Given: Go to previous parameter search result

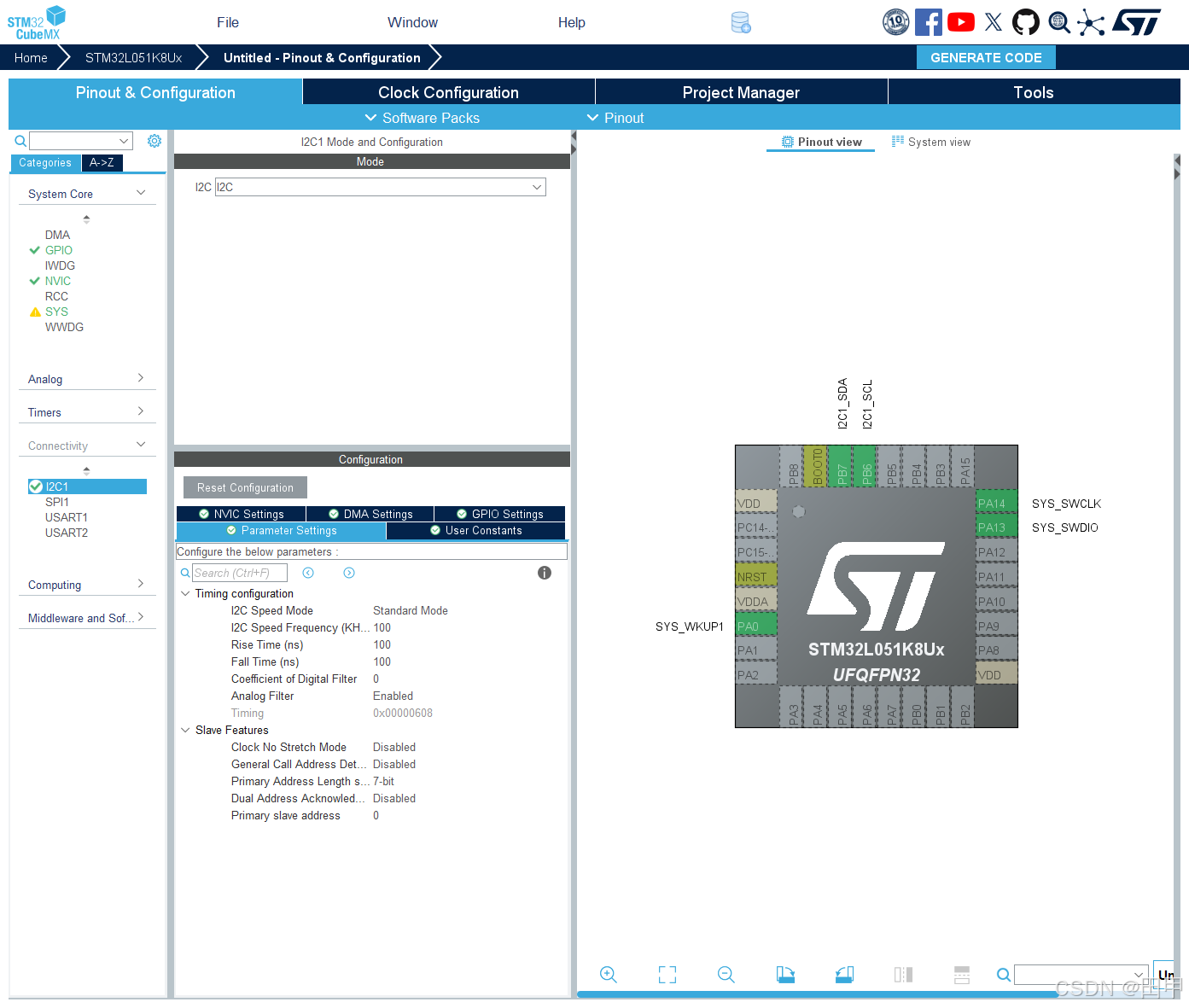Looking at the screenshot, I should tap(308, 573).
